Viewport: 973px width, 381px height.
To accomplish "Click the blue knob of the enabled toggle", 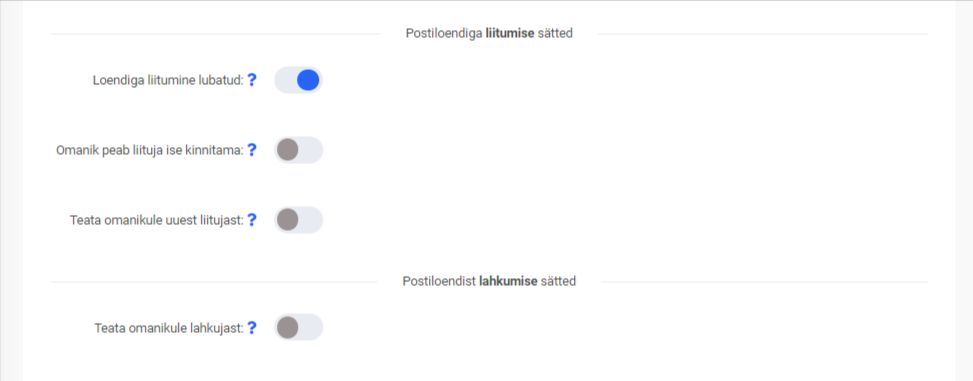I will (308, 80).
